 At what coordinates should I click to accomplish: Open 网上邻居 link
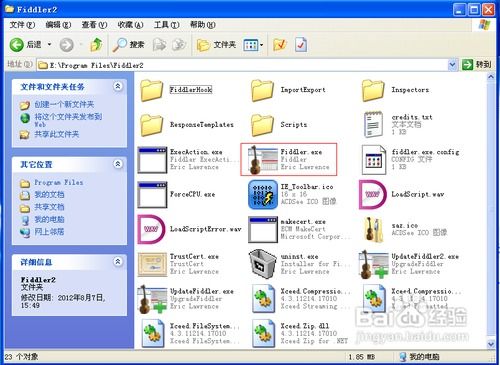49,232
